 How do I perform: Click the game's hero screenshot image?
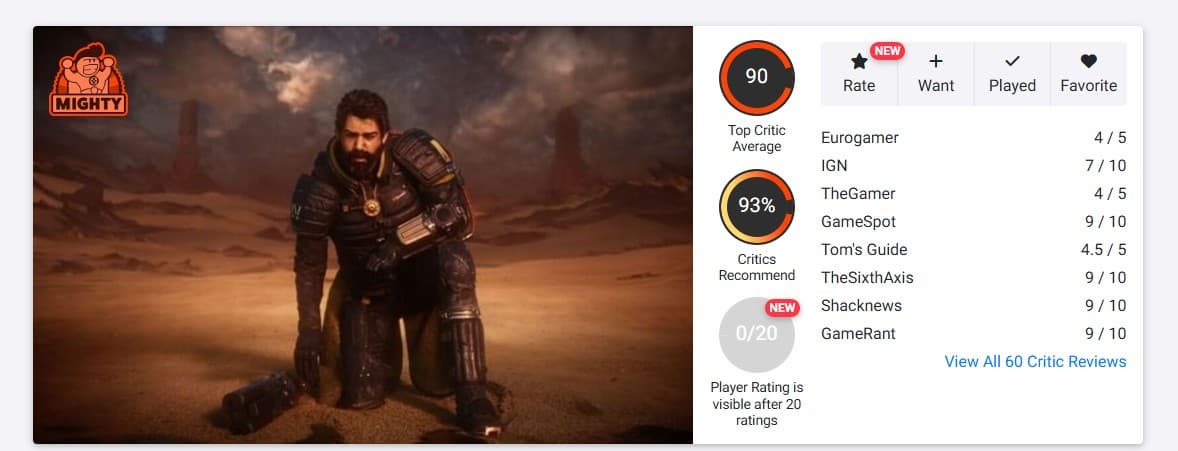pyautogui.click(x=363, y=235)
